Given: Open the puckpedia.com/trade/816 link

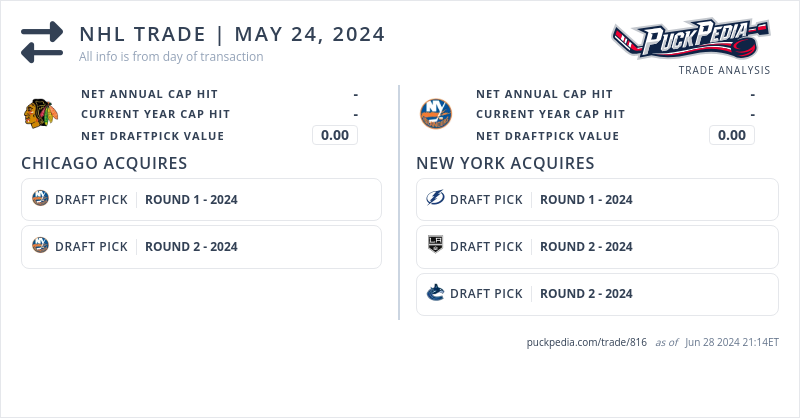Looking at the screenshot, I should point(587,342).
